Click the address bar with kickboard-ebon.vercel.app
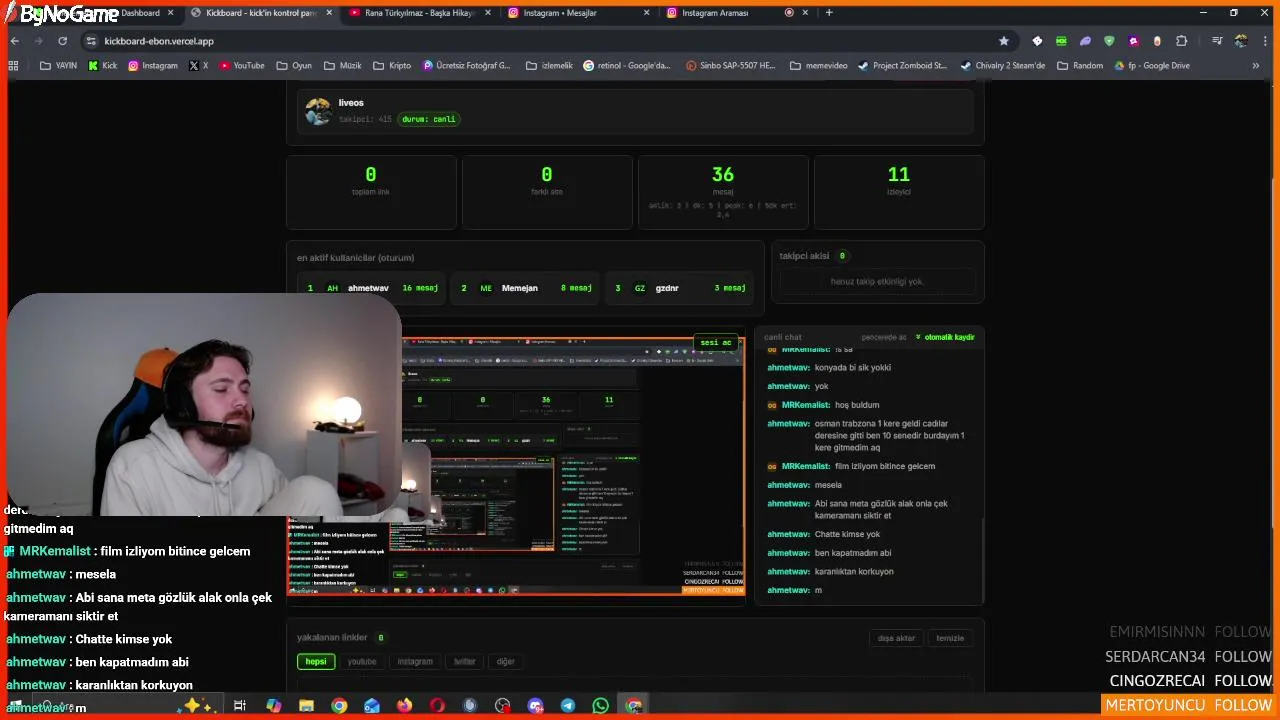This screenshot has height=720, width=1280. tap(540, 41)
